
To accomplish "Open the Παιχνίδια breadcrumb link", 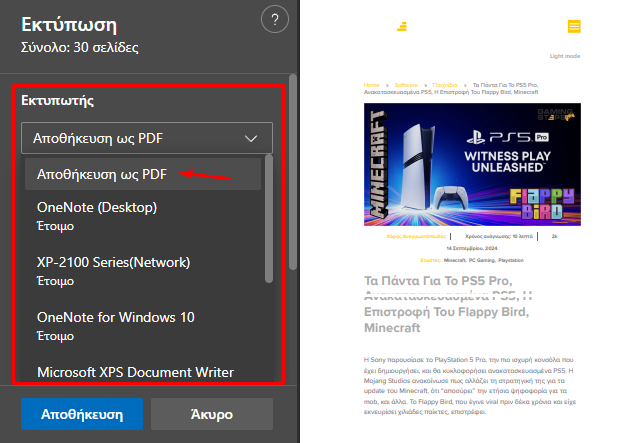I will [445, 85].
